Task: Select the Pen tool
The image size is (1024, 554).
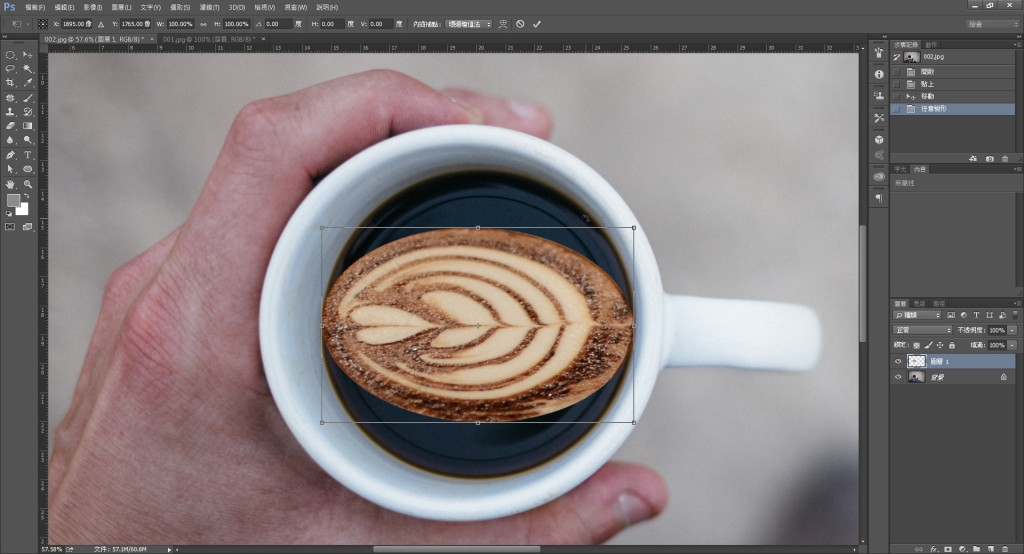Action: (10, 156)
